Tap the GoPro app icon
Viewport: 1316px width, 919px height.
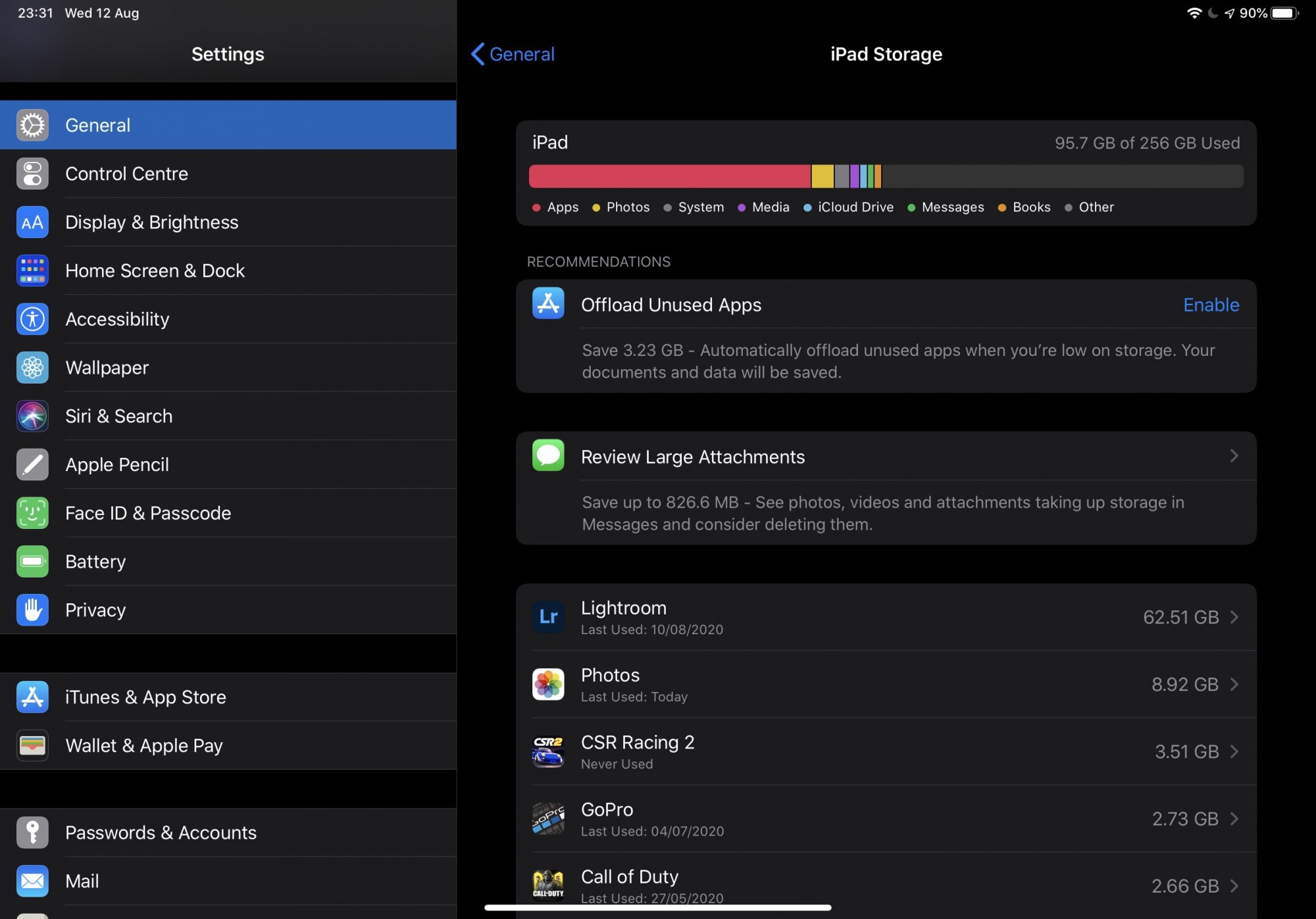[x=548, y=818]
